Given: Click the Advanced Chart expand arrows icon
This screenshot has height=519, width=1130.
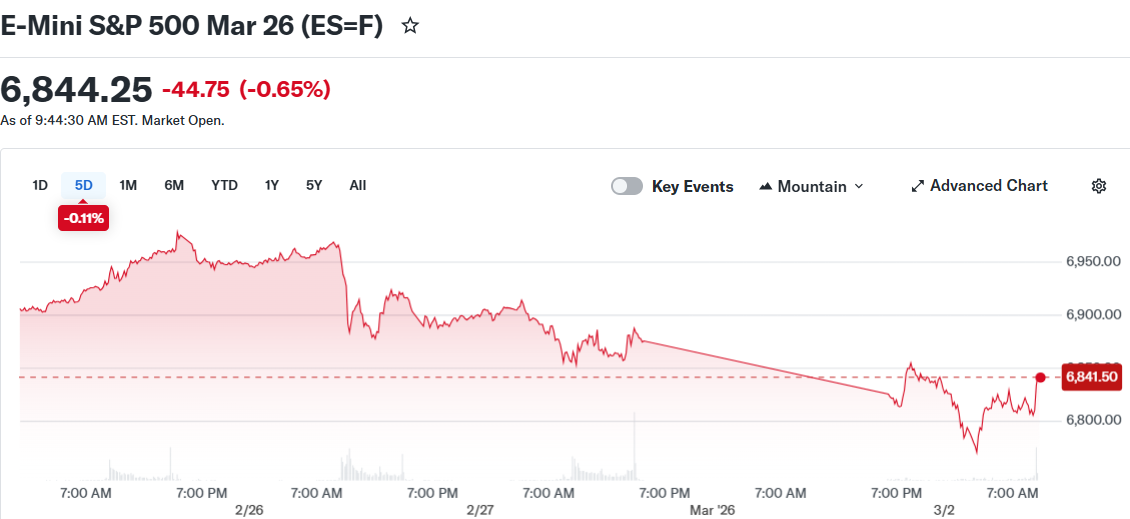Looking at the screenshot, I should click(x=917, y=186).
